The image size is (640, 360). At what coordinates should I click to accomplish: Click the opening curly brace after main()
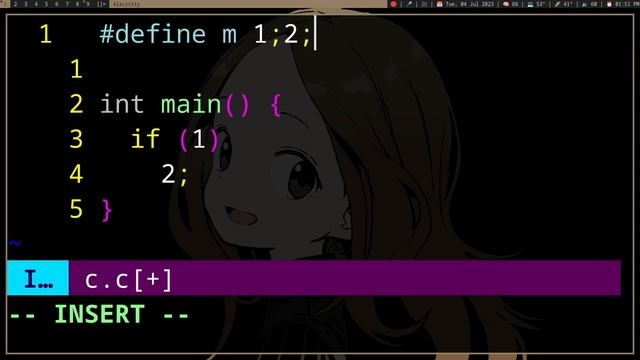tap(276, 105)
